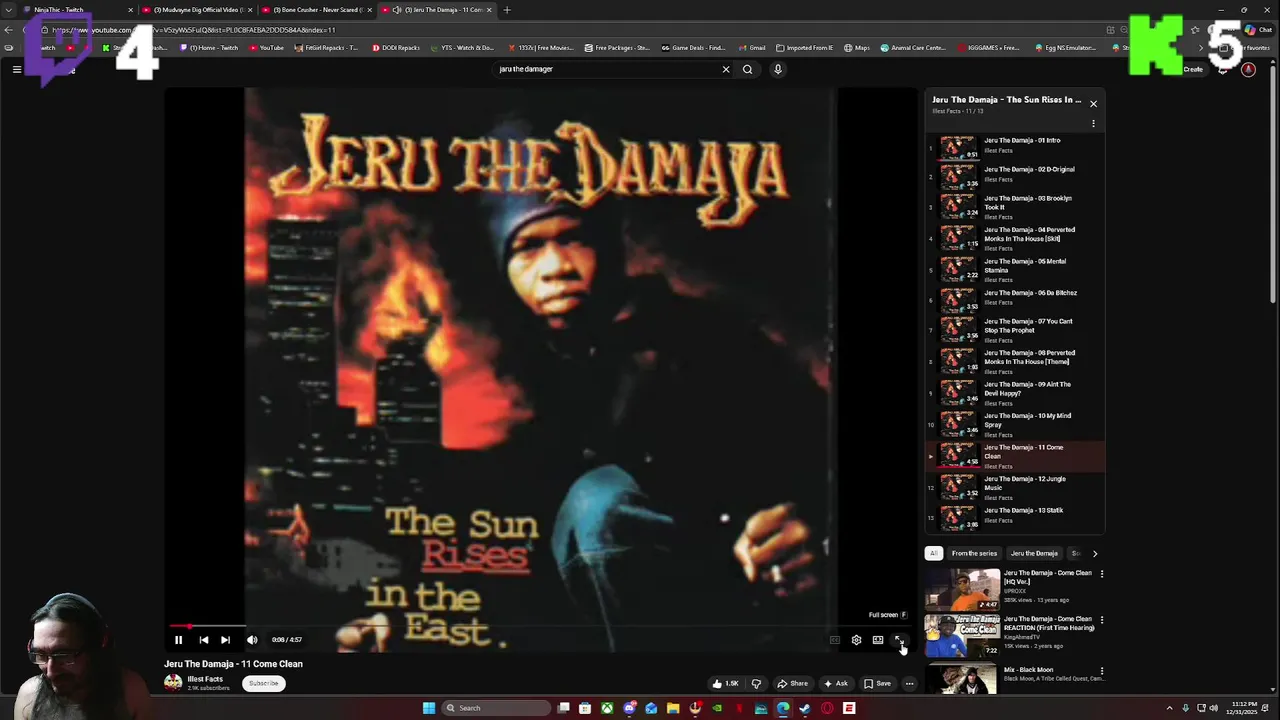Image resolution: width=1280 pixels, height=720 pixels.
Task: Open Windows Start menu
Action: [429, 708]
